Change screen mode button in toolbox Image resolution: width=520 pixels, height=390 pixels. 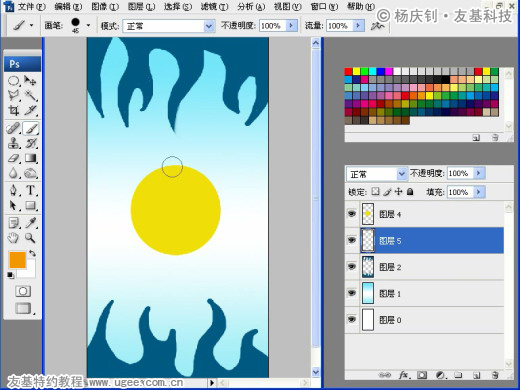(x=23, y=308)
